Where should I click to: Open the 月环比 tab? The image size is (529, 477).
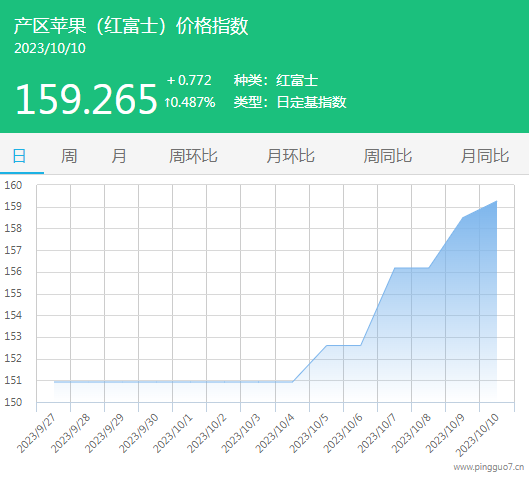[x=290, y=156]
